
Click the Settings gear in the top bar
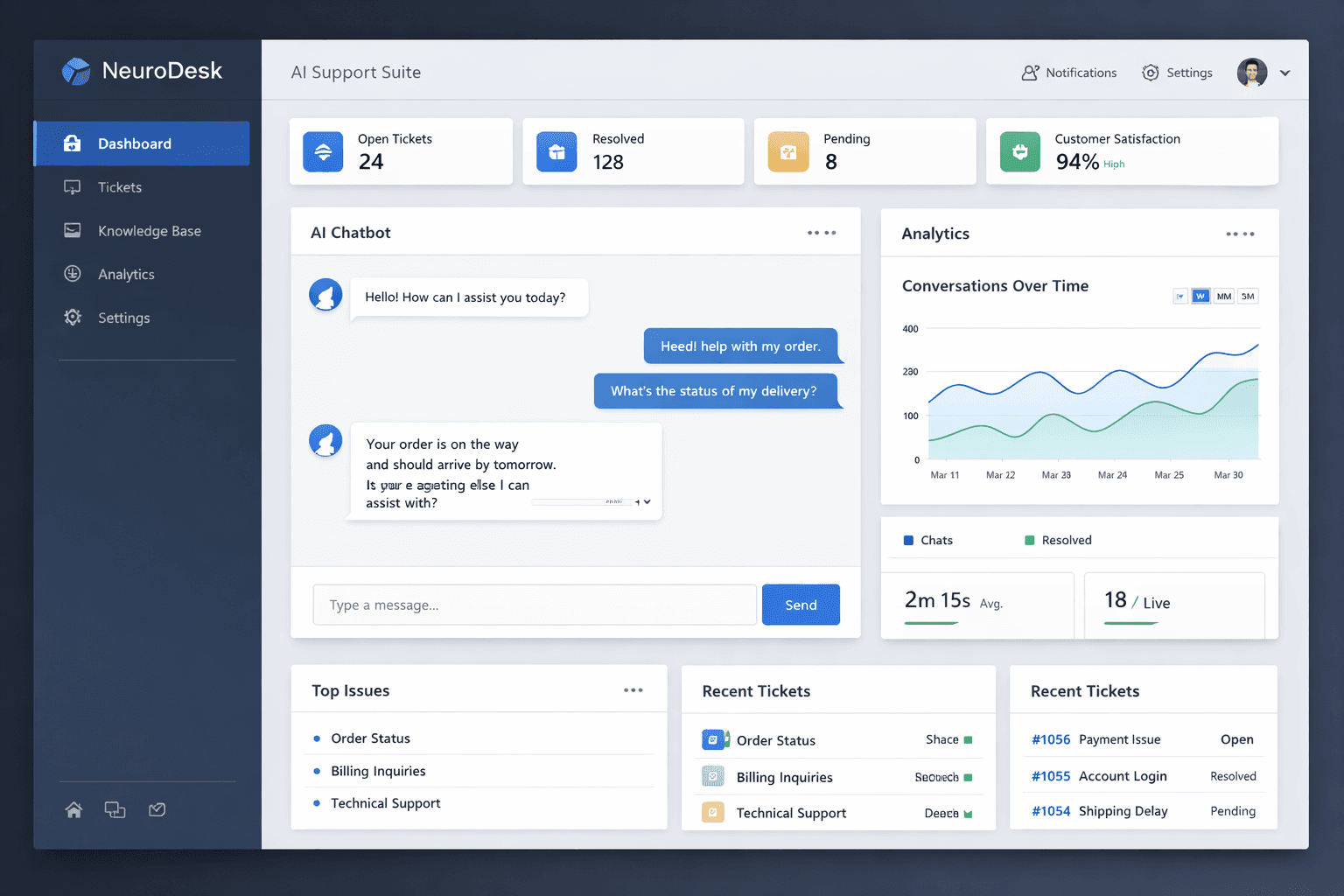click(x=1150, y=73)
